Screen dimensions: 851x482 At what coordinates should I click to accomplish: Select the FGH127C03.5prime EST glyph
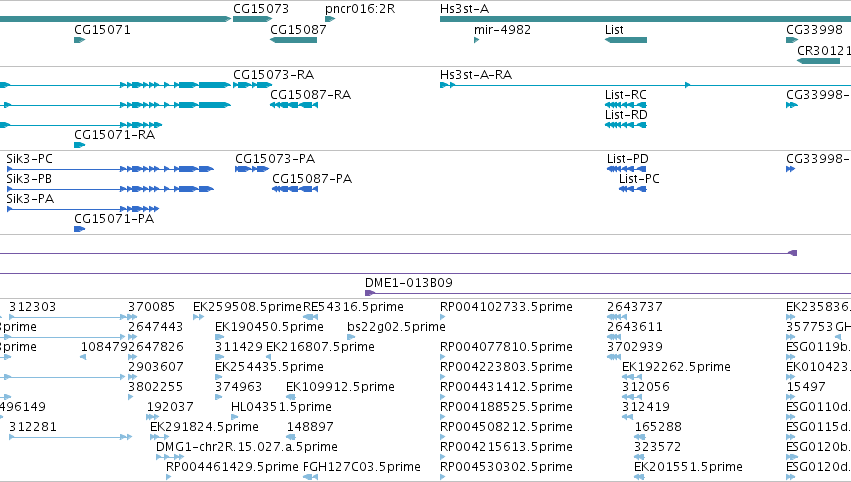(310, 477)
